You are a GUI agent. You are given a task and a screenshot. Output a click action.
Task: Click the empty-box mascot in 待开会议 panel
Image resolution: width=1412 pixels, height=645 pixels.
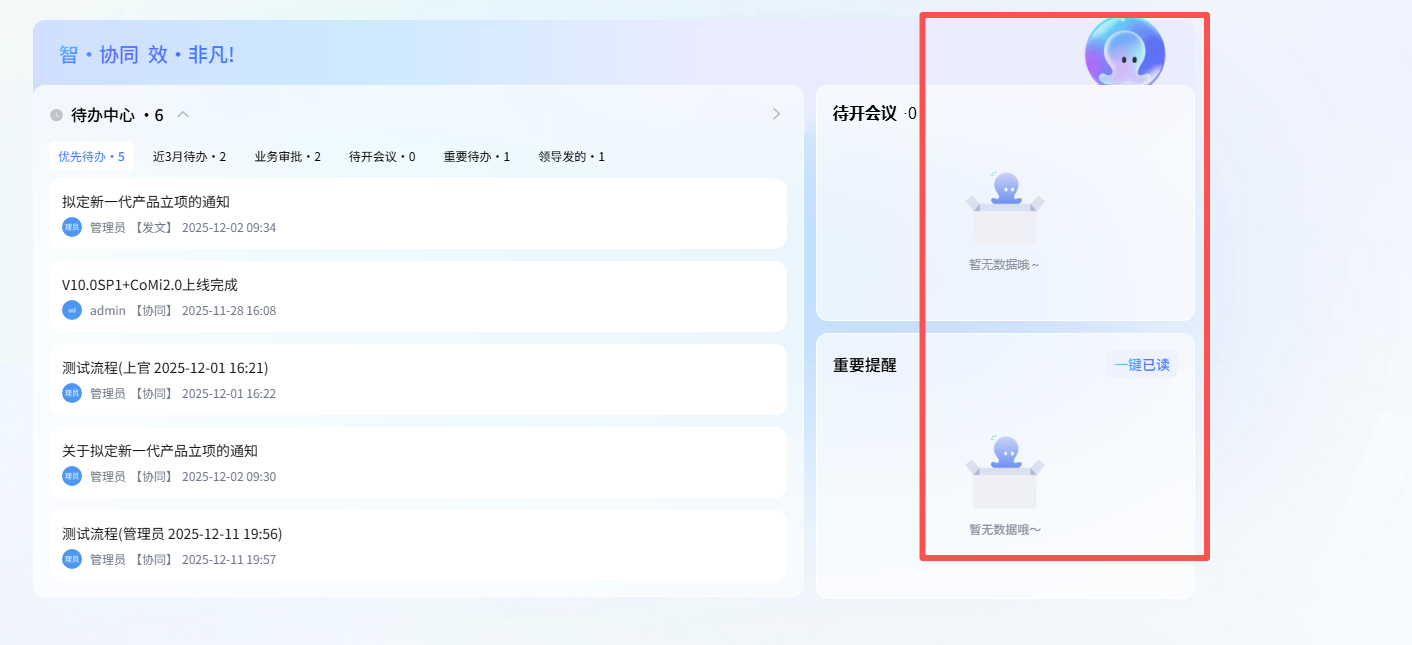pyautogui.click(x=1005, y=210)
